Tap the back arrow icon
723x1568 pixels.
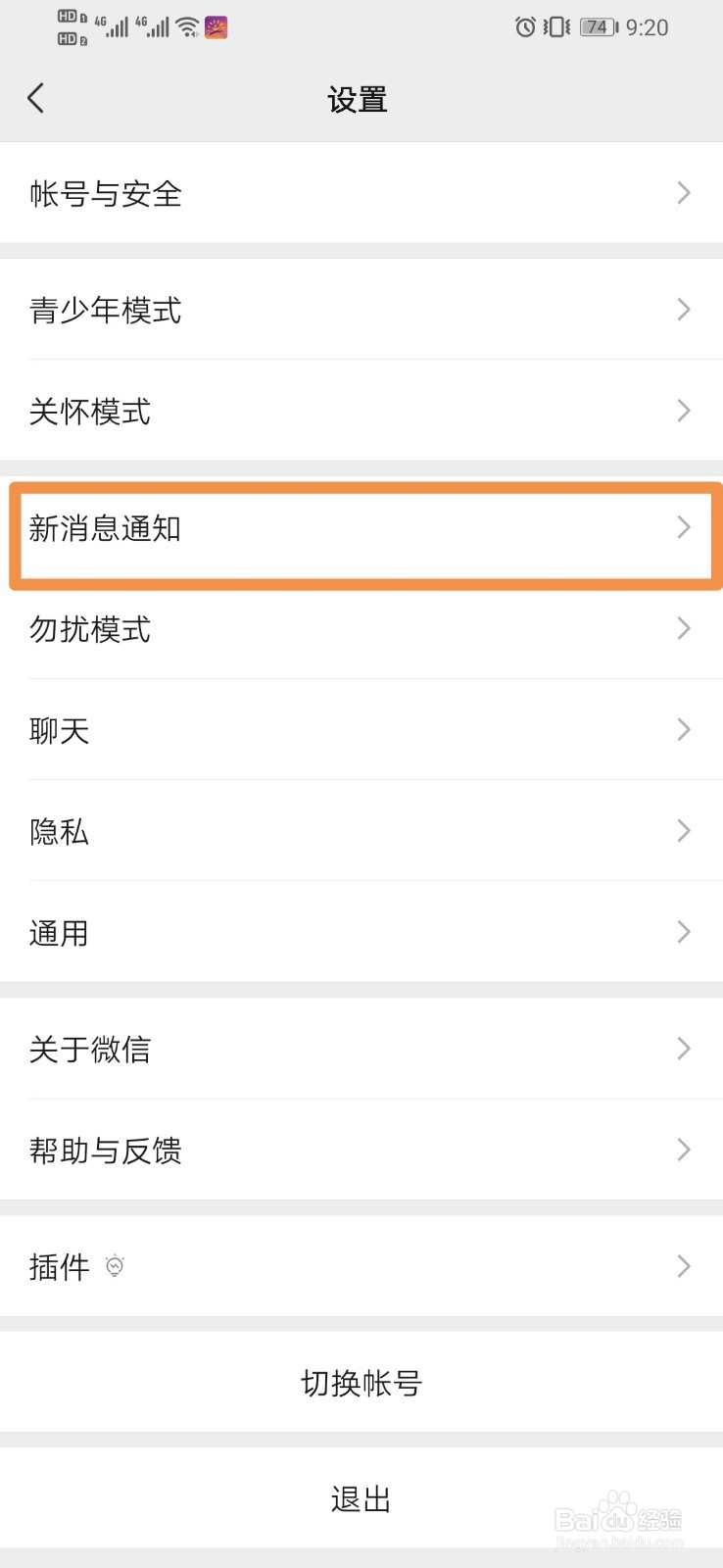(x=36, y=98)
